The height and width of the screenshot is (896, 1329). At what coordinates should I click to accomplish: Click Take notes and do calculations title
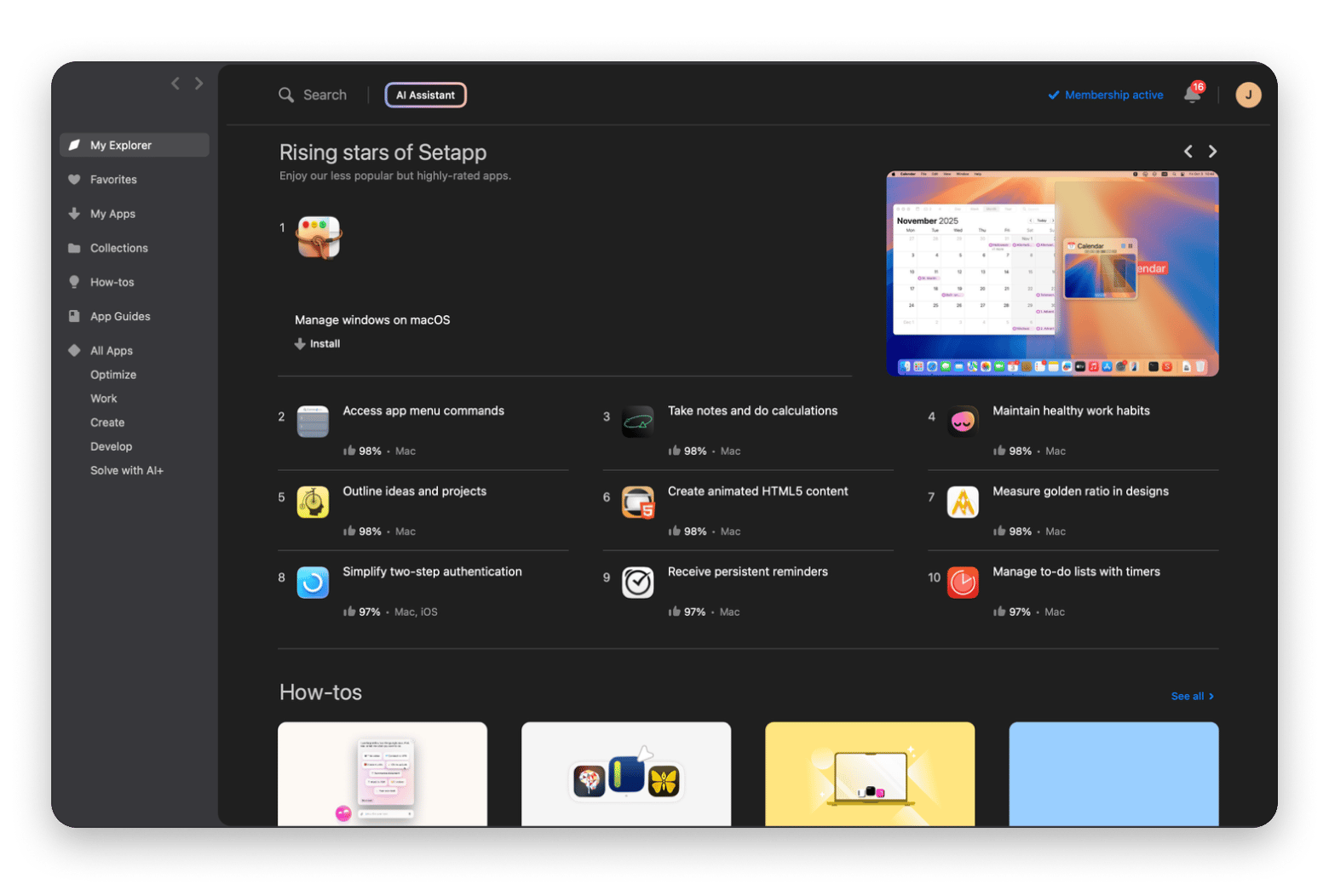click(x=752, y=411)
